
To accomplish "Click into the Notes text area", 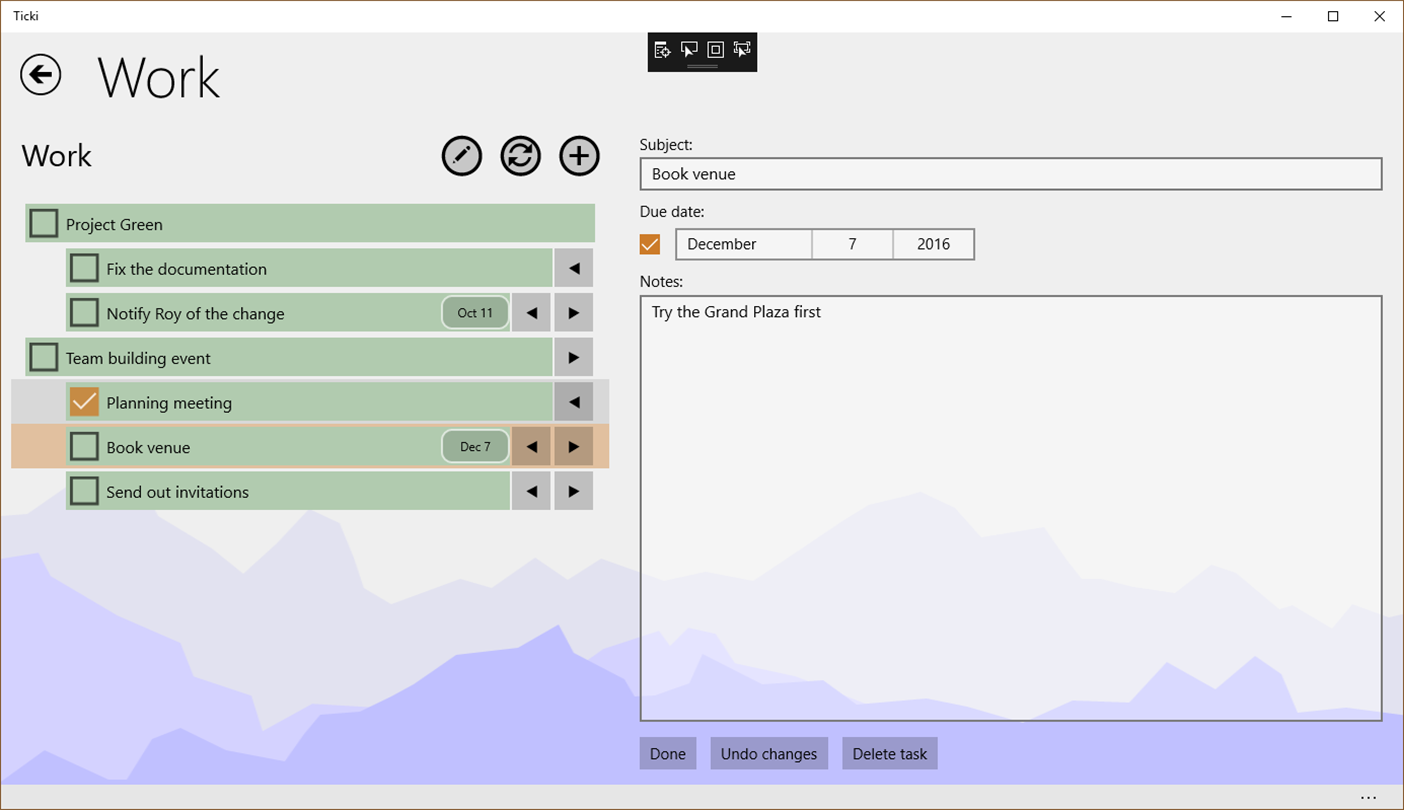I will 1011,508.
